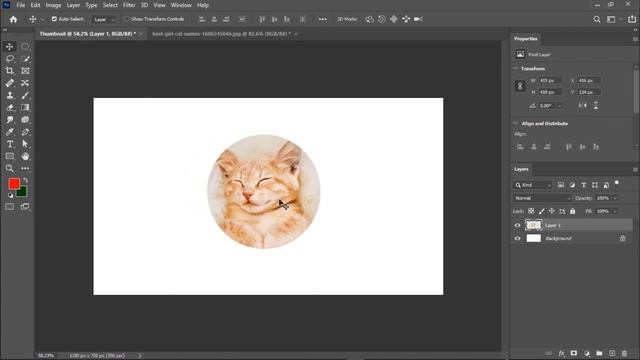Tick Show Transform Controls checkbox
The width and height of the screenshot is (640, 360).
(126, 19)
